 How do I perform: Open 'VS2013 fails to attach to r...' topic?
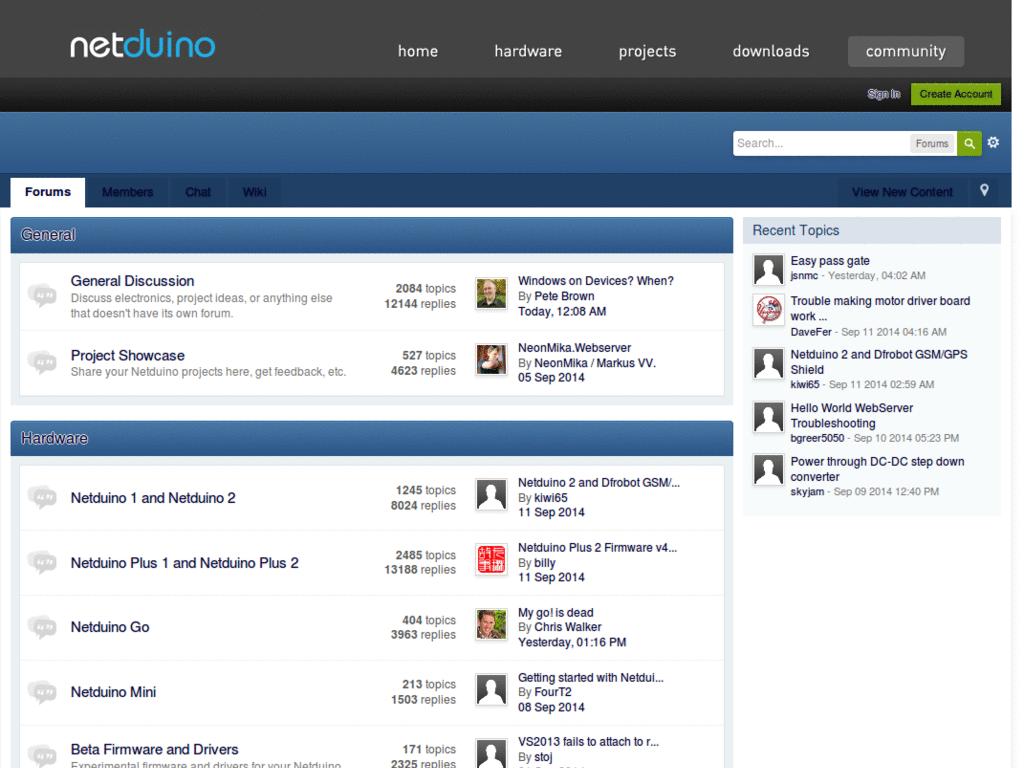pyautogui.click(x=588, y=741)
